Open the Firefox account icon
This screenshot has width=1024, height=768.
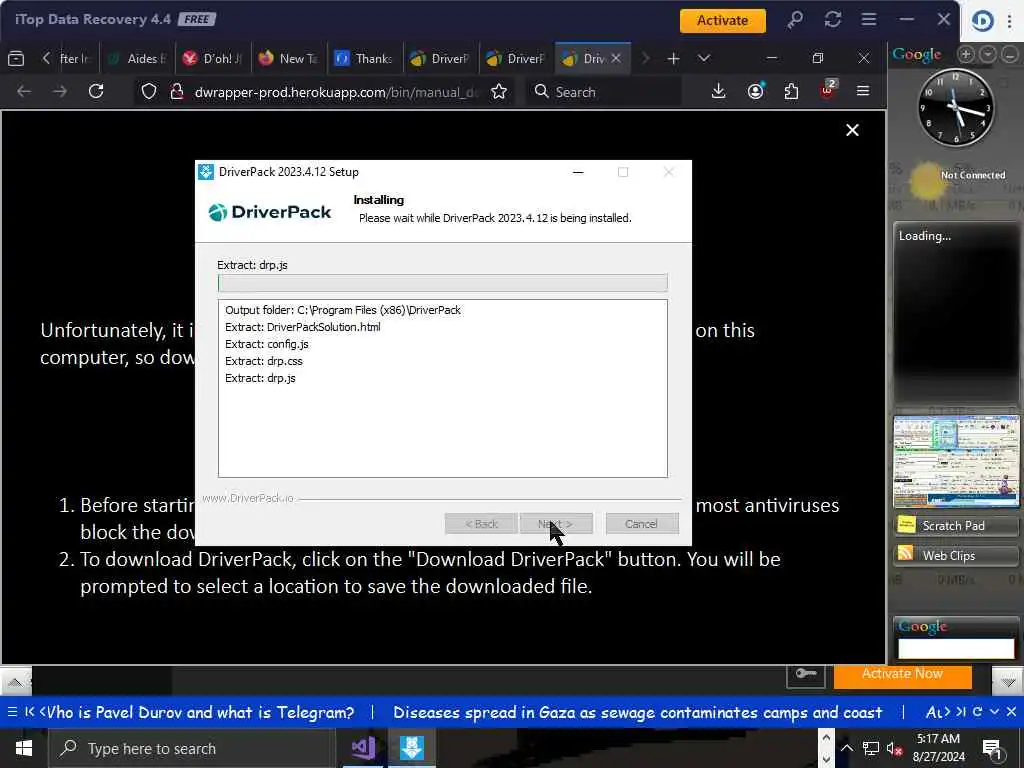pos(756,91)
